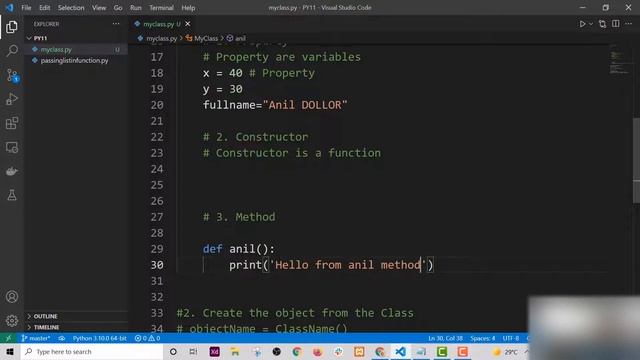Open the Docker view icon
640x360 pixels.
point(12,171)
